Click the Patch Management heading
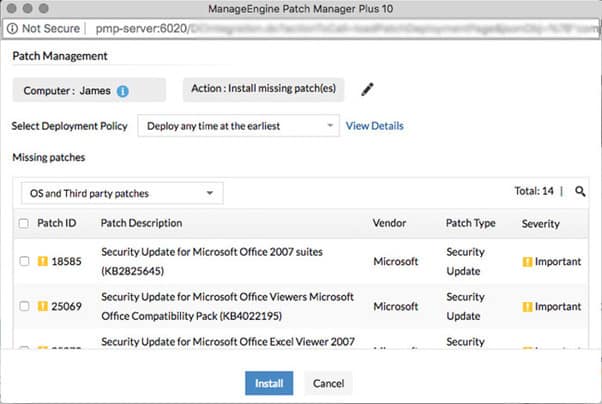602x404 pixels. point(60,56)
